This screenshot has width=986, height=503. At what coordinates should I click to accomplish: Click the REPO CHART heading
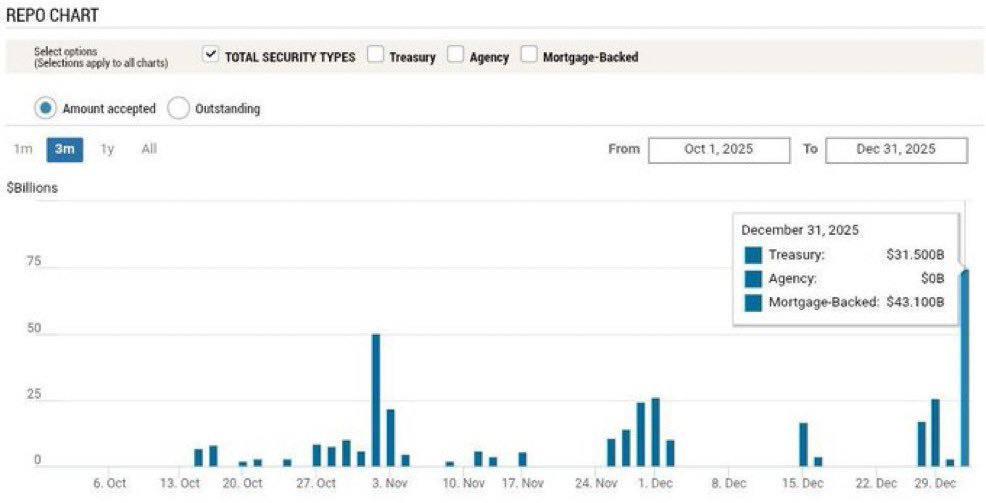(x=52, y=16)
